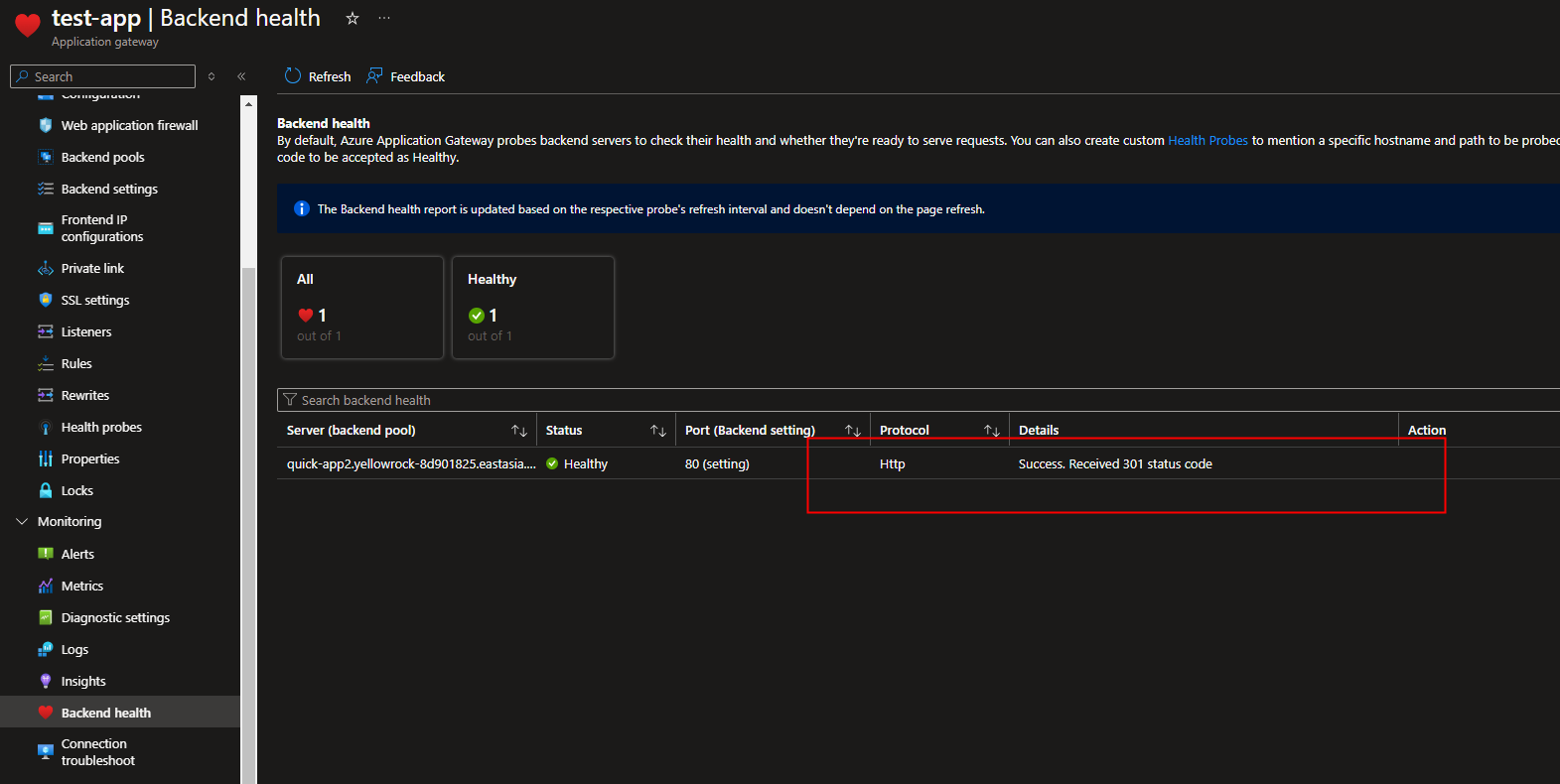Click the Frontend IP configurations icon
1560x784 pixels.
[46, 228]
